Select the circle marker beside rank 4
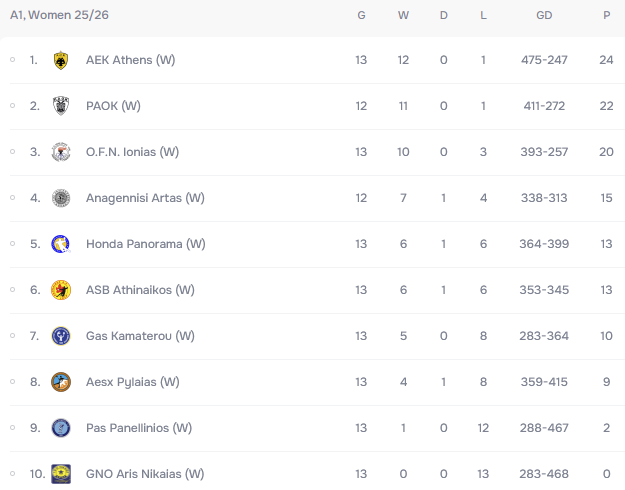The width and height of the screenshot is (625, 490). pos(13,198)
